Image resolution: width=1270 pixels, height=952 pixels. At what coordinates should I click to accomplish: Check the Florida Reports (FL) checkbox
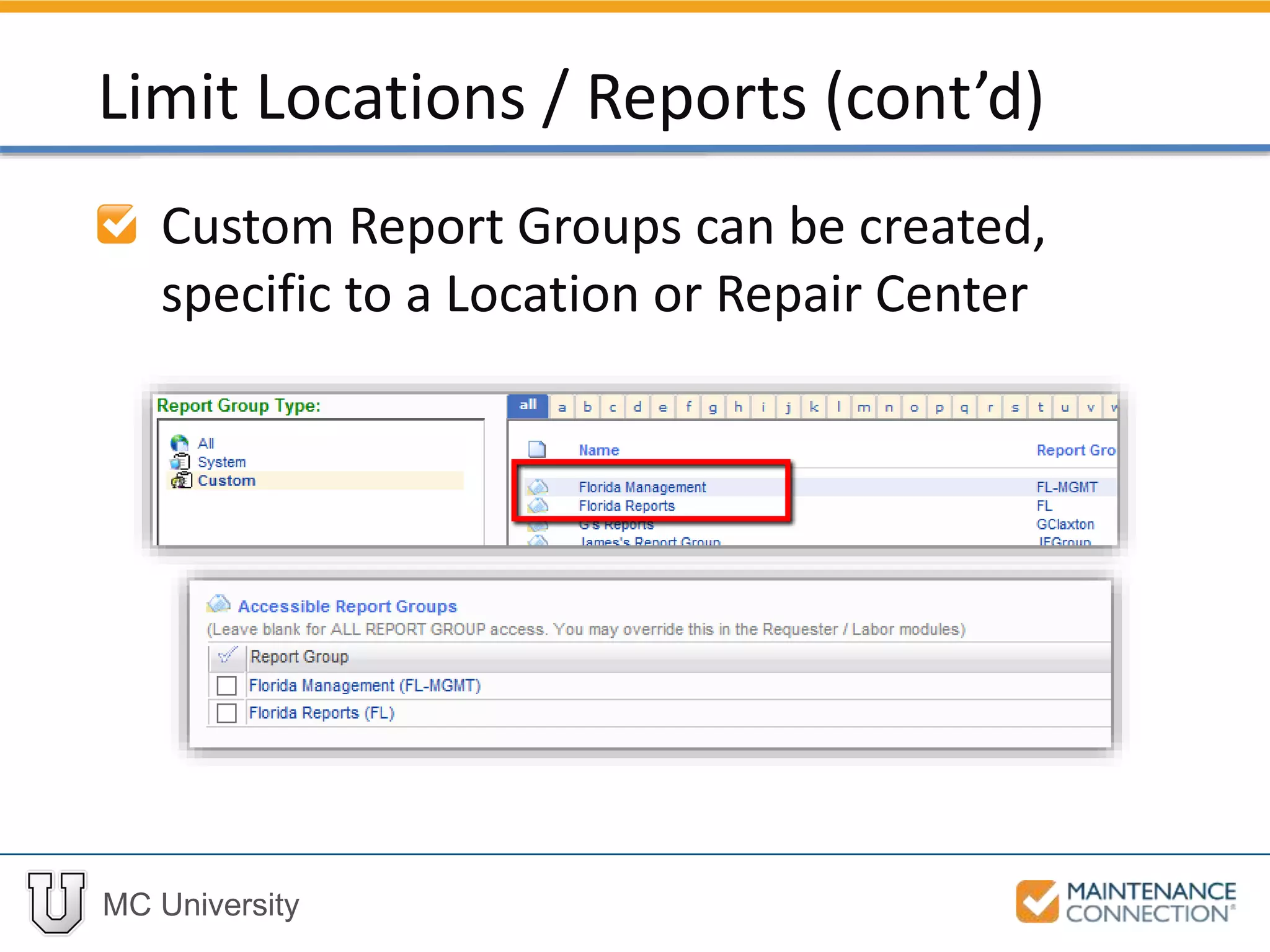point(227,713)
